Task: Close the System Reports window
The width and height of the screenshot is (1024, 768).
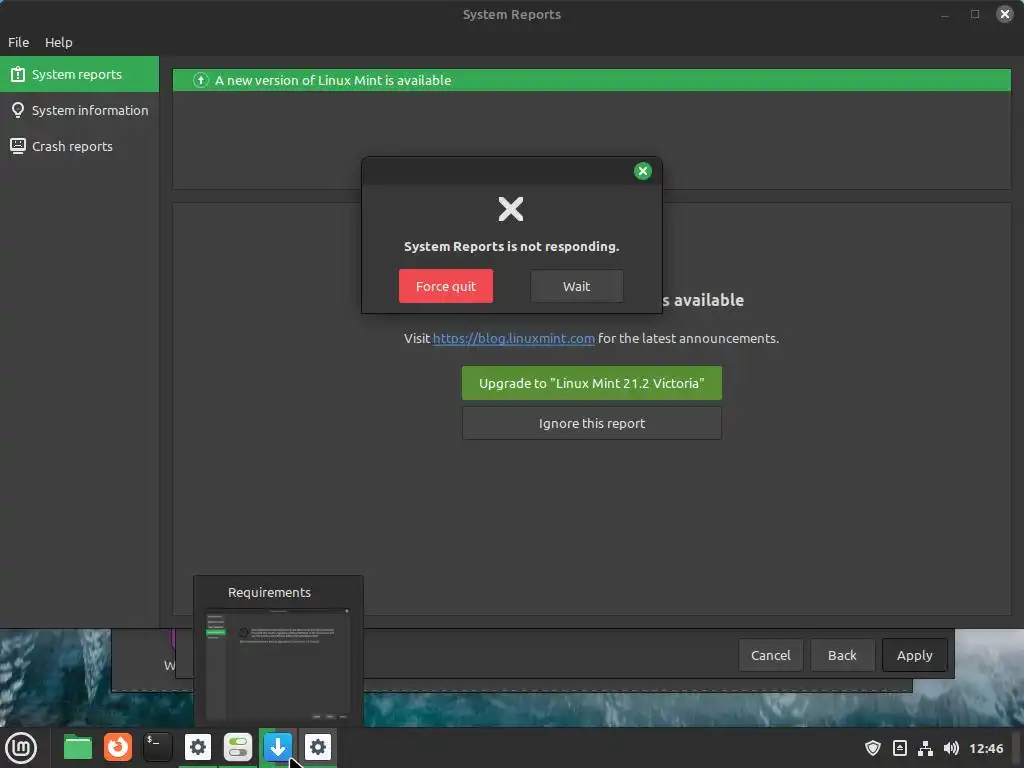Action: click(x=1004, y=14)
